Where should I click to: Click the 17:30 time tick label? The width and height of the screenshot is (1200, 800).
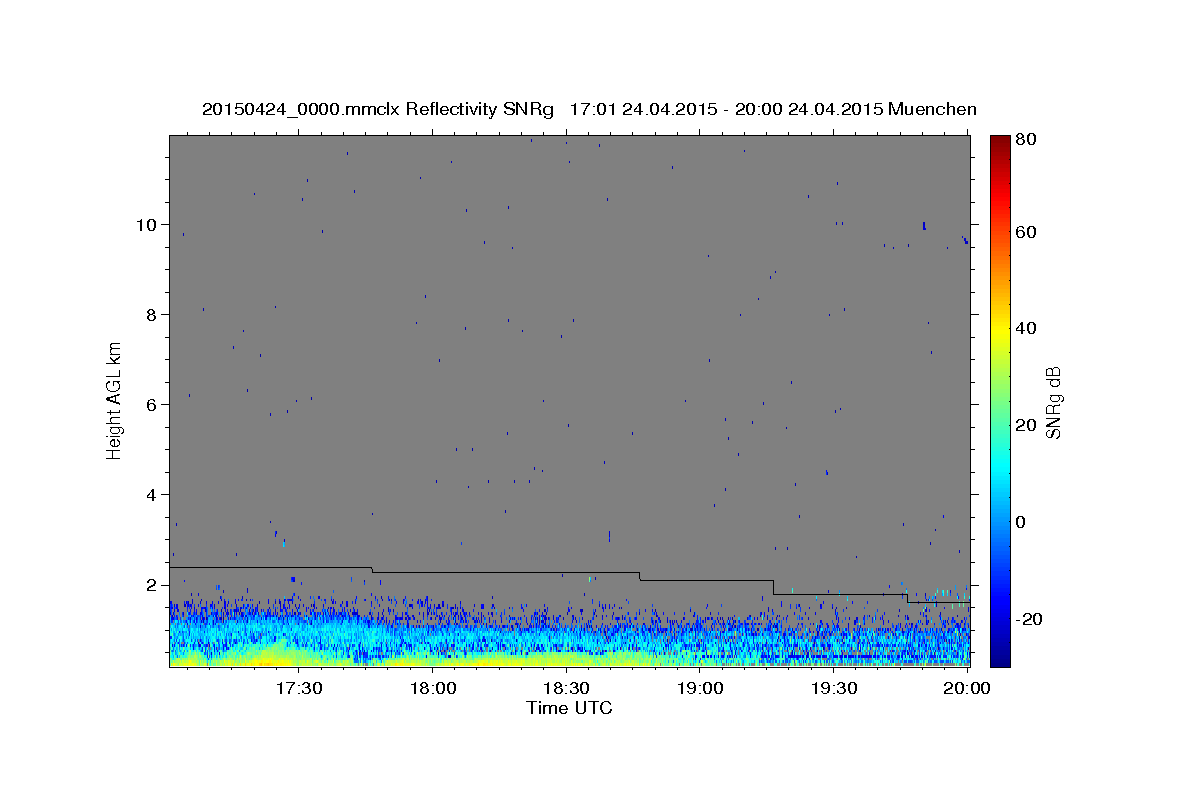(x=299, y=689)
